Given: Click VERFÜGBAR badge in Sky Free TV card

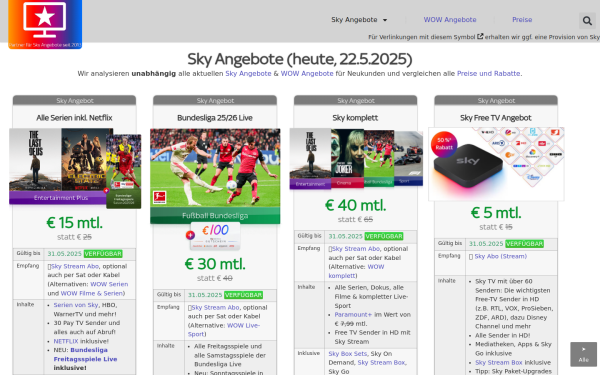Looking at the screenshot, I should pyautogui.click(x=524, y=244).
